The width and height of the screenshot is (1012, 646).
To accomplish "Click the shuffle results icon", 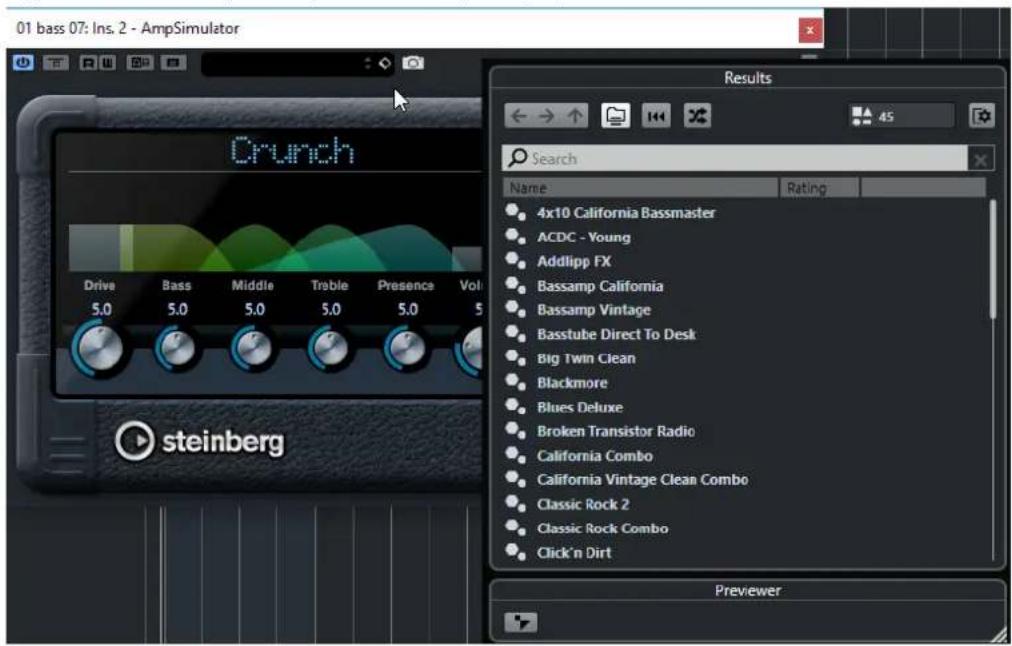I will click(x=697, y=116).
